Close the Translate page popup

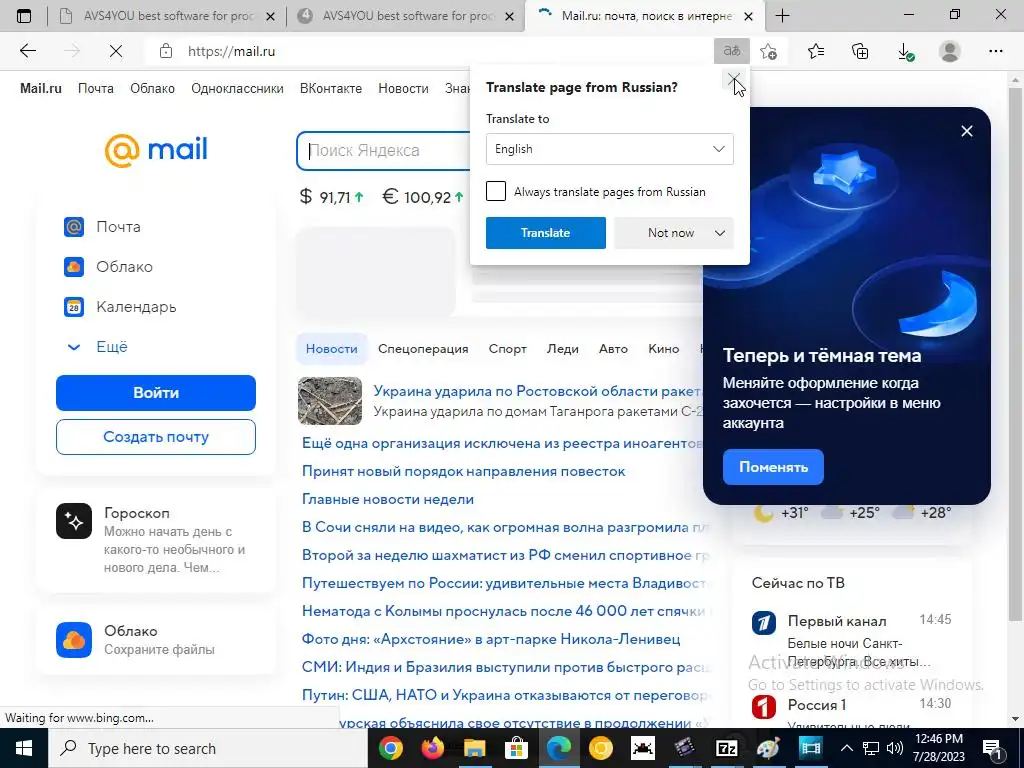(733, 80)
